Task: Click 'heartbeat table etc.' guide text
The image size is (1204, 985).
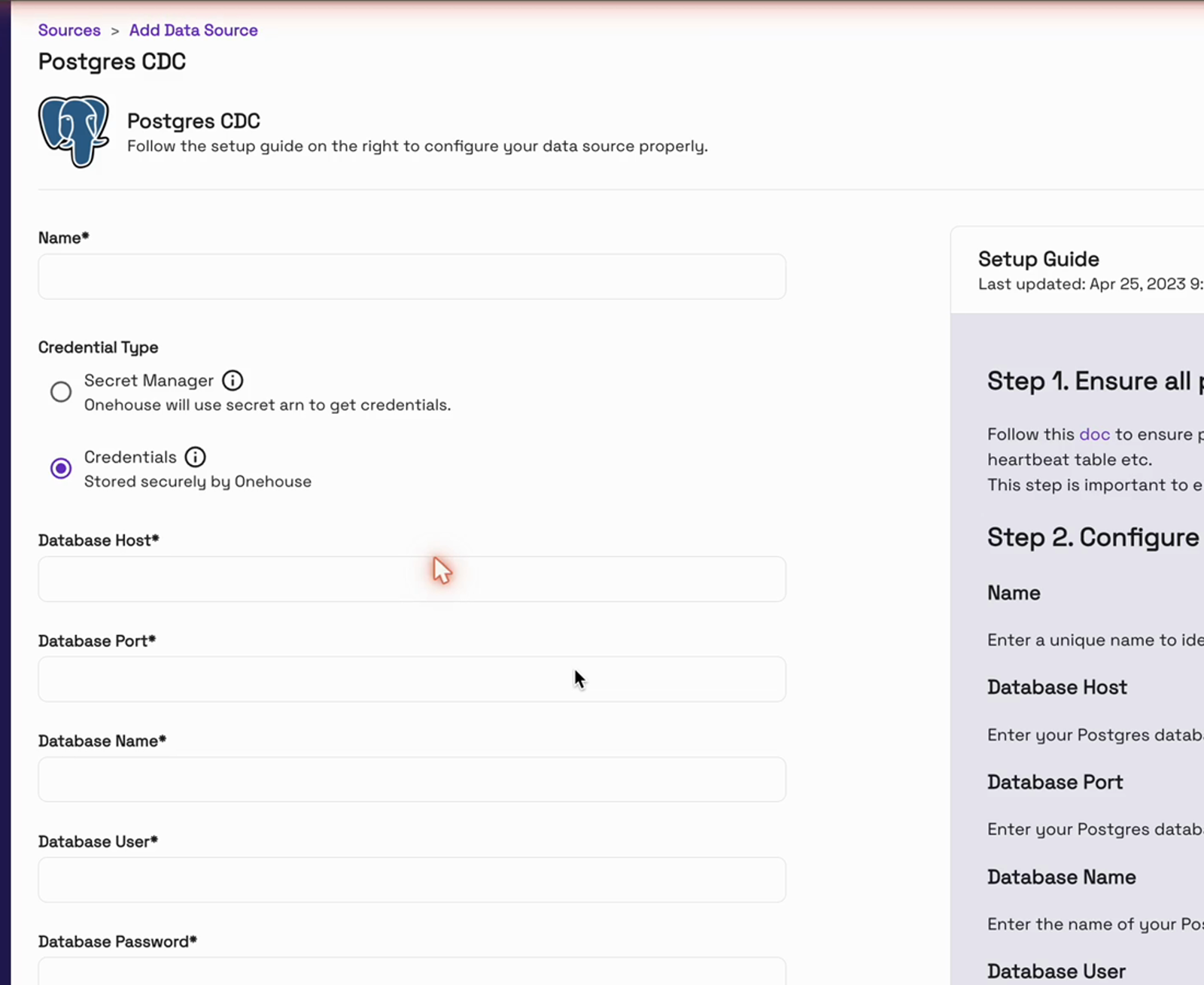Action: [x=1069, y=460]
